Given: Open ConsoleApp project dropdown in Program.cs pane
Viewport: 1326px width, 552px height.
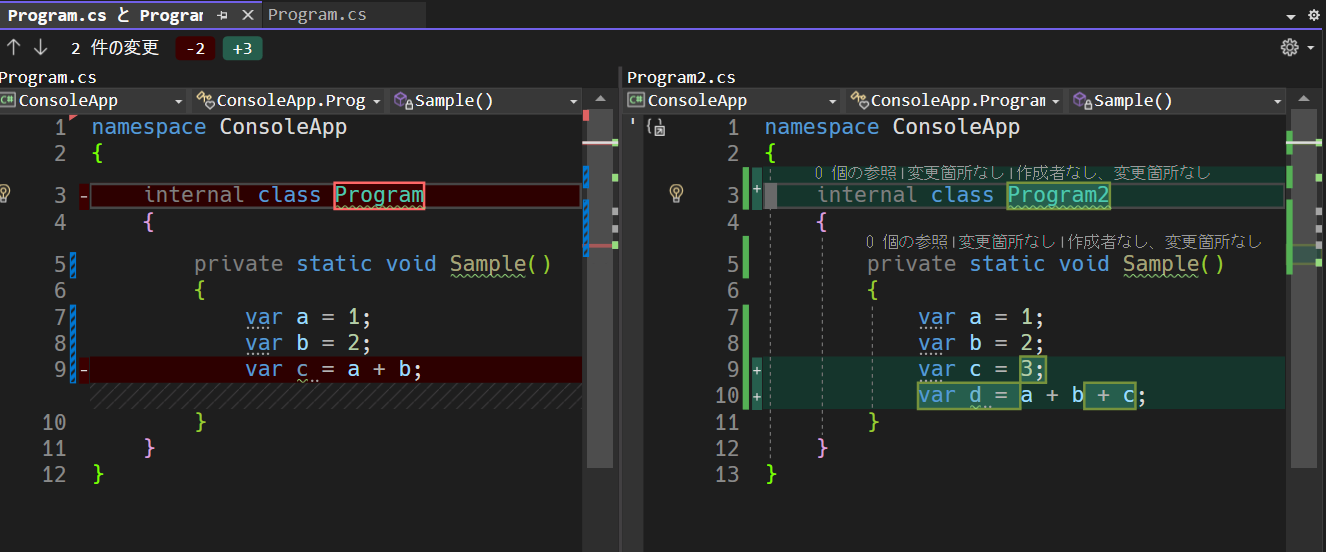Looking at the screenshot, I should pyautogui.click(x=179, y=101).
